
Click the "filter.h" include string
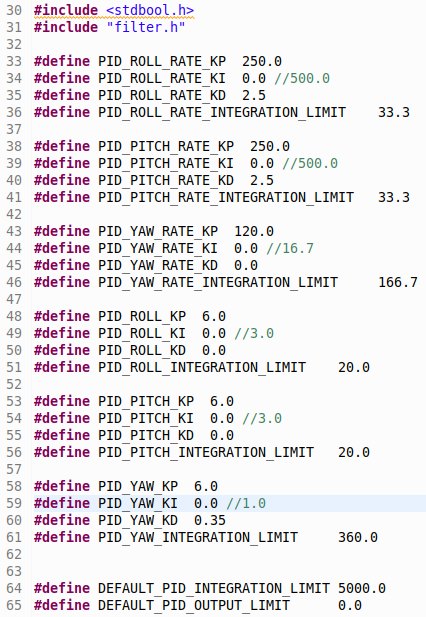(146, 27)
